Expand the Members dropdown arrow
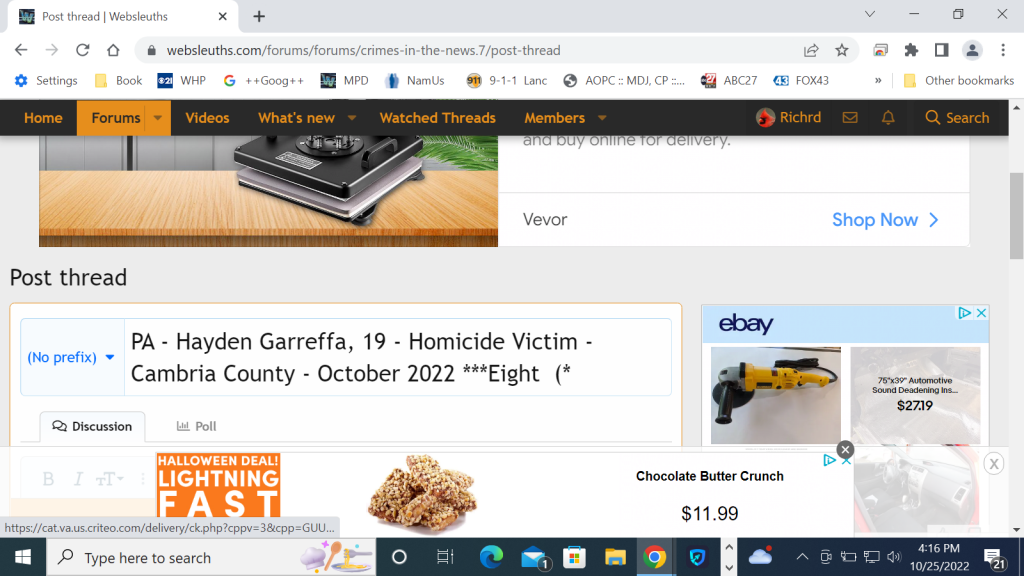Viewport: 1024px width, 576px height. point(602,118)
